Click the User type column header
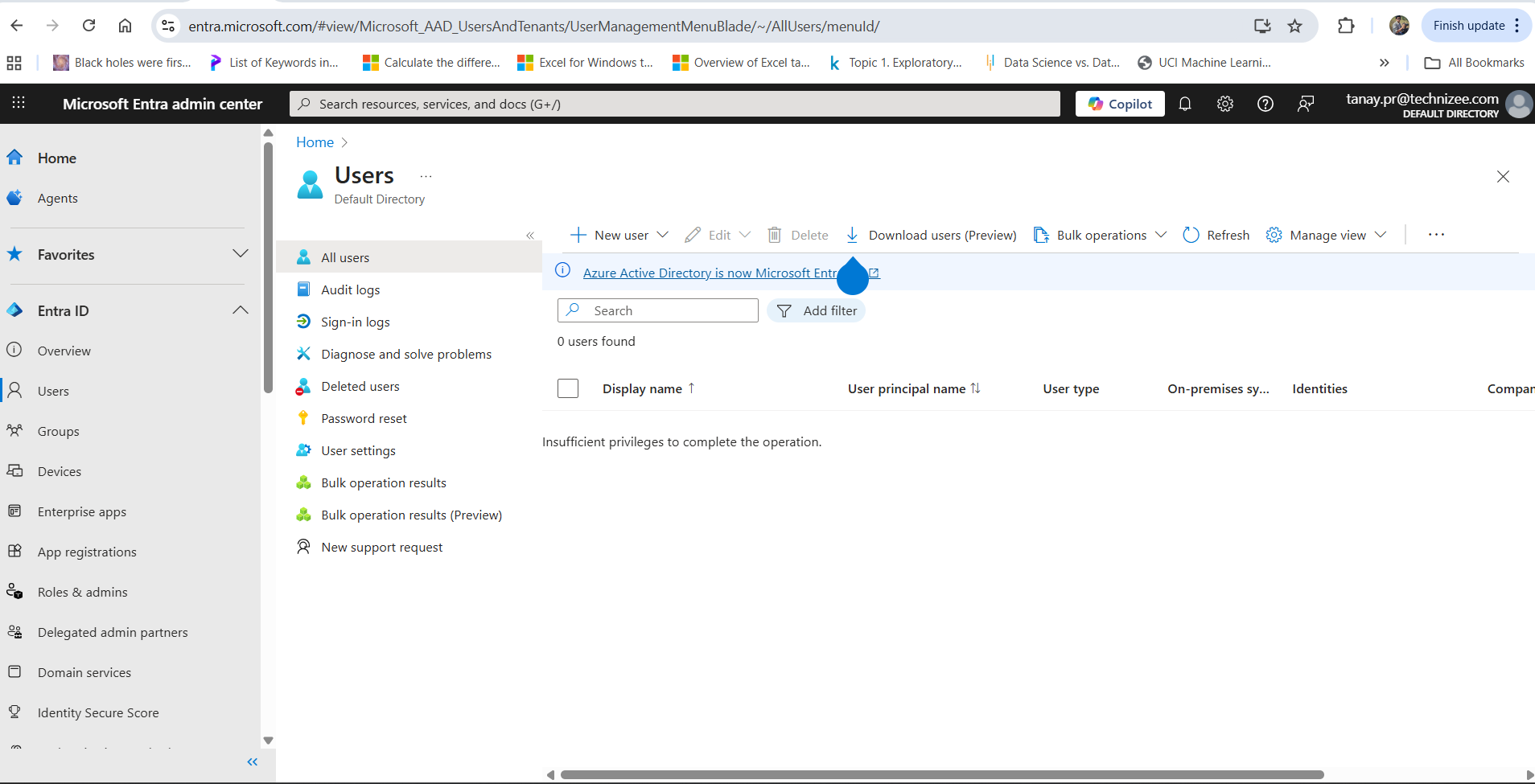Viewport: 1535px width, 784px height. (1071, 388)
